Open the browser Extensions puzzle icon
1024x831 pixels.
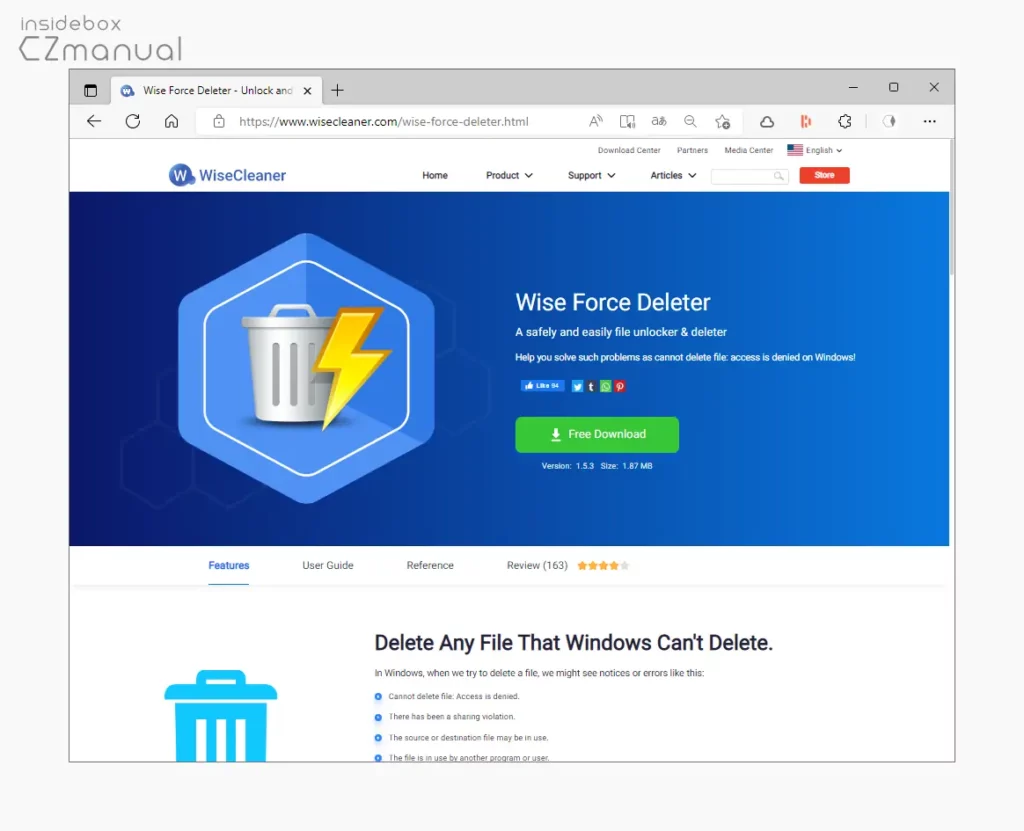coord(844,121)
